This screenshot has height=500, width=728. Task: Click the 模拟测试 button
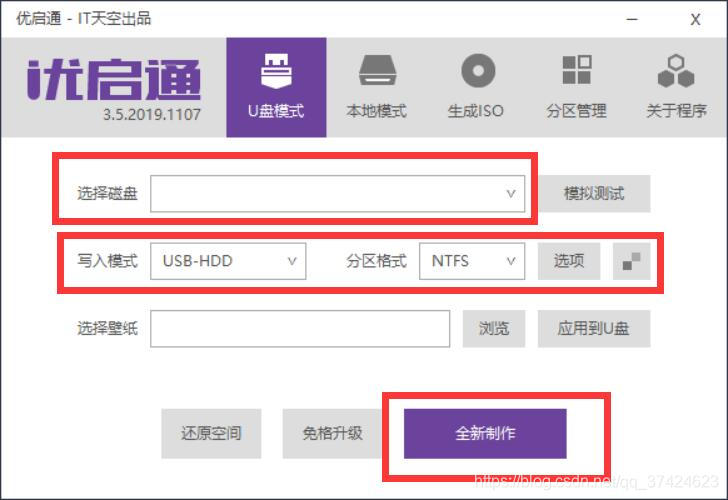pos(594,194)
